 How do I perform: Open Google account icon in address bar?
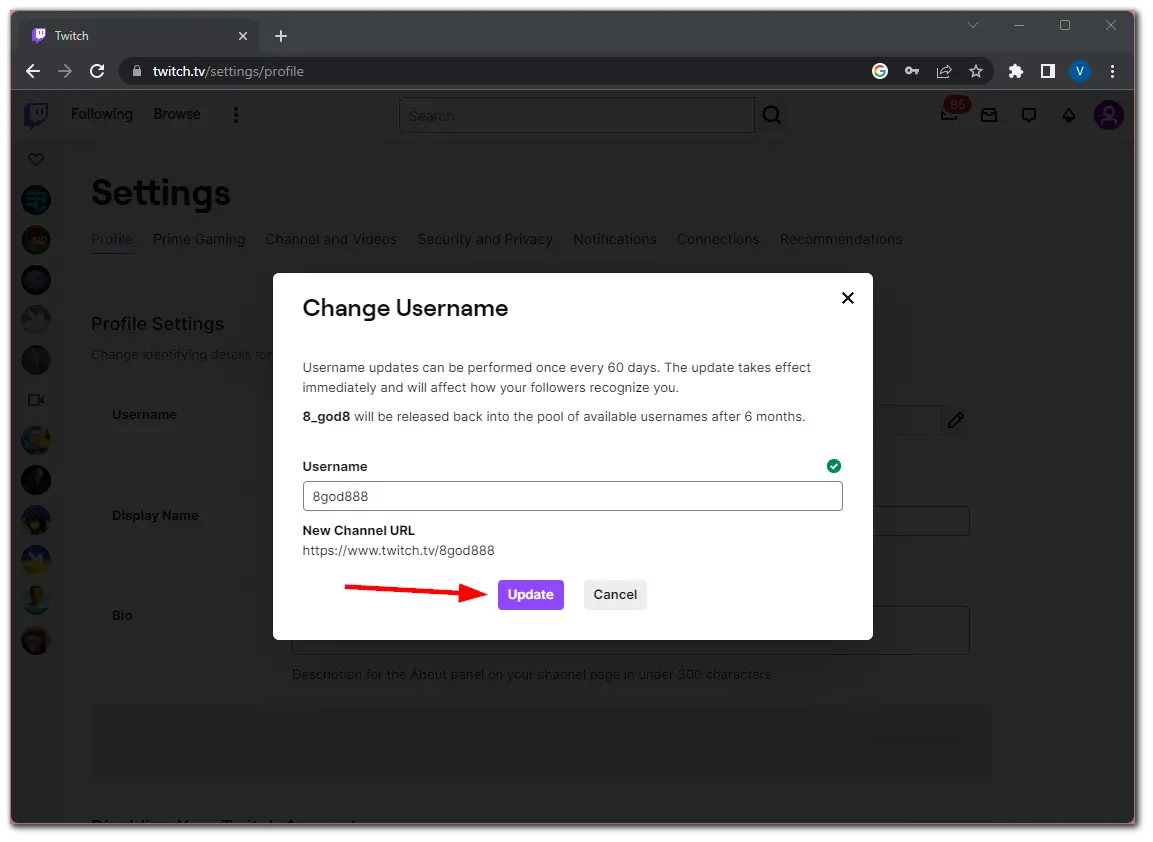(879, 71)
